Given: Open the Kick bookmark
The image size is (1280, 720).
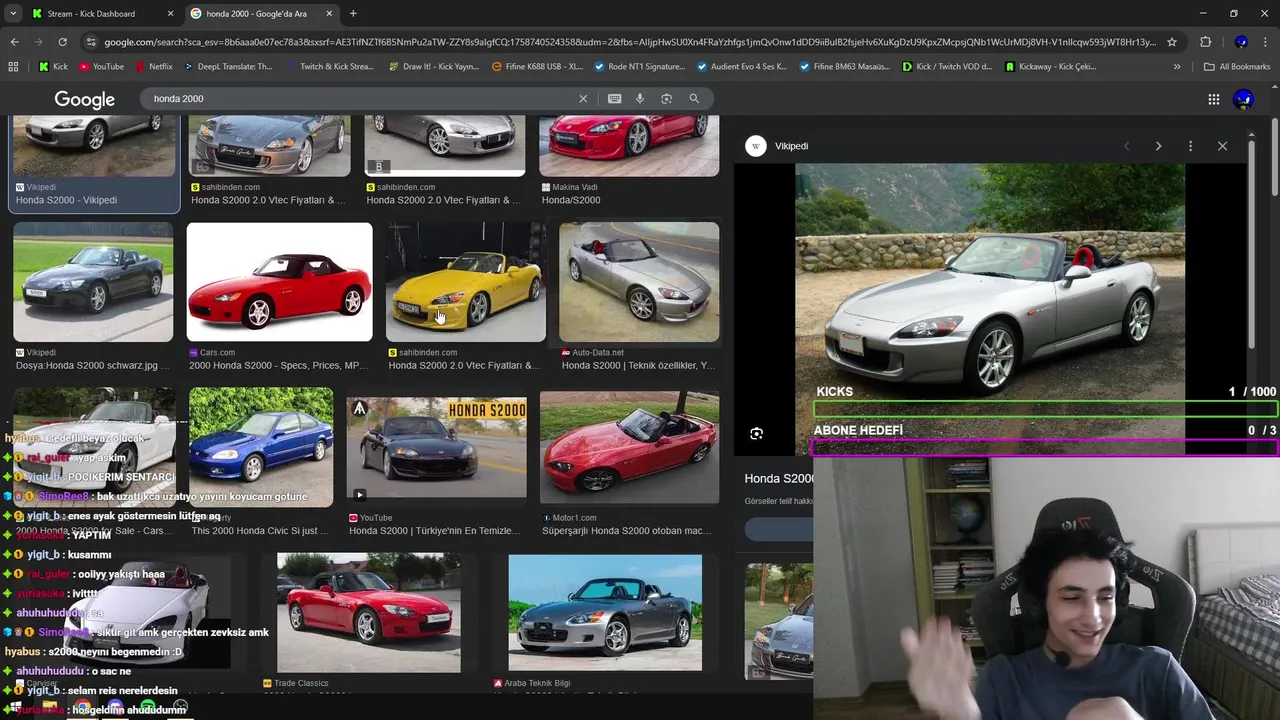Looking at the screenshot, I should pos(53,67).
